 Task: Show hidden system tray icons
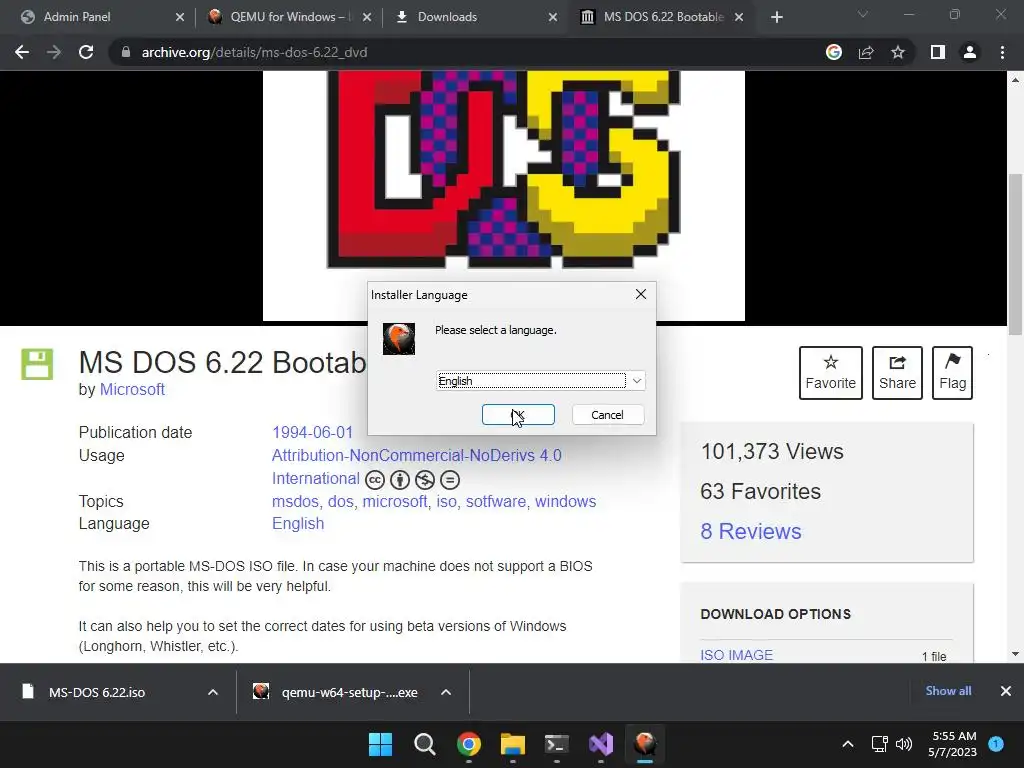[848, 744]
